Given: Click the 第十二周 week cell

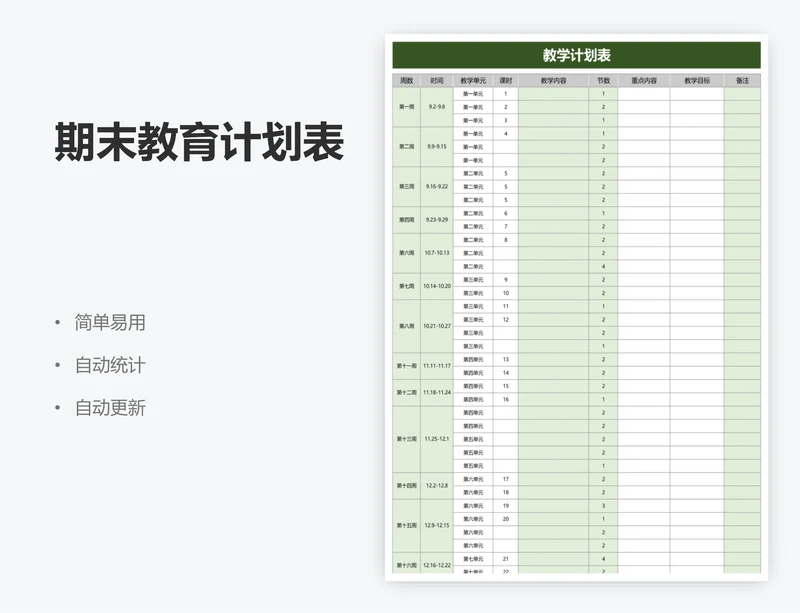Looking at the screenshot, I should click(407, 393).
